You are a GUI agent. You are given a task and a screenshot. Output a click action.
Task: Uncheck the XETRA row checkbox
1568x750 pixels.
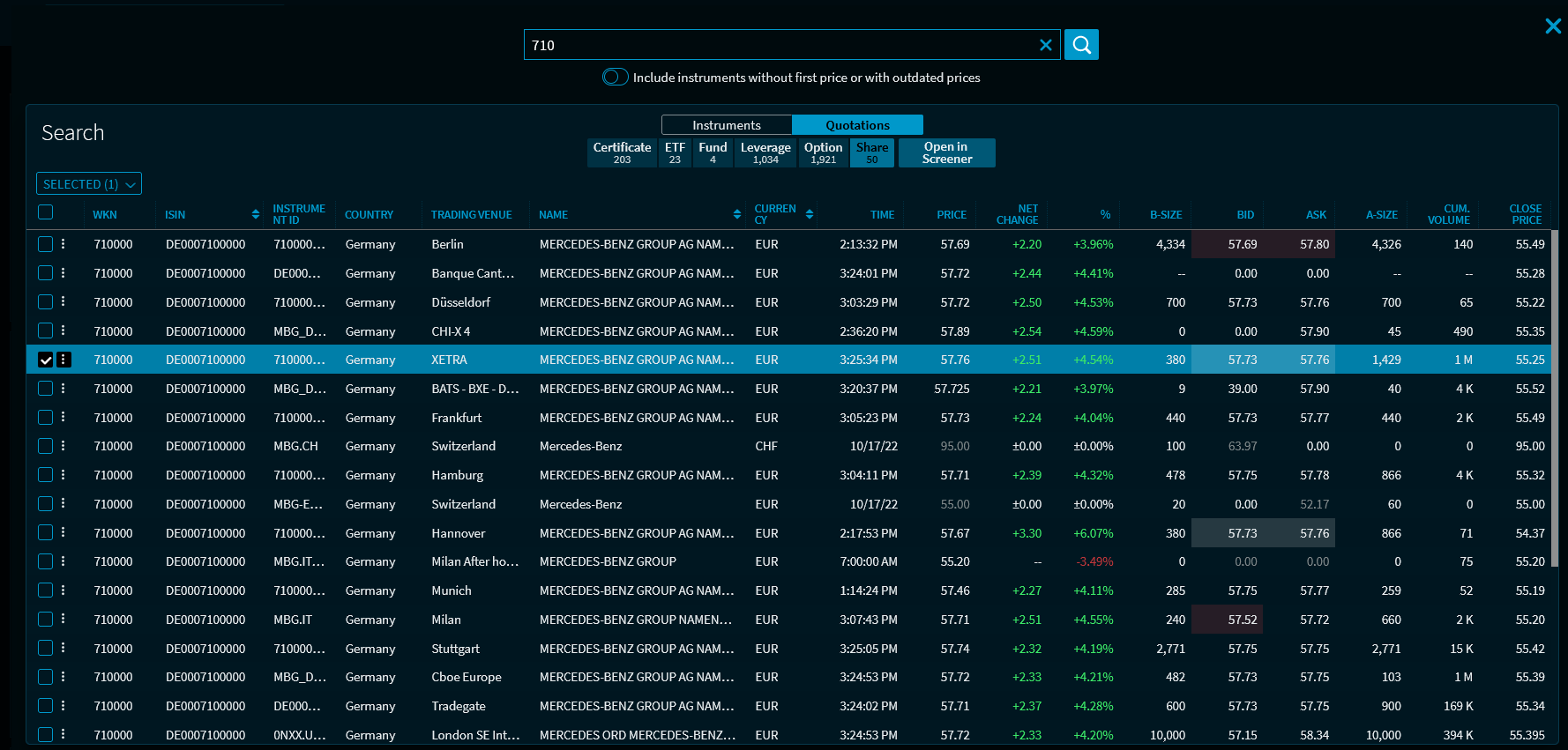point(46,360)
